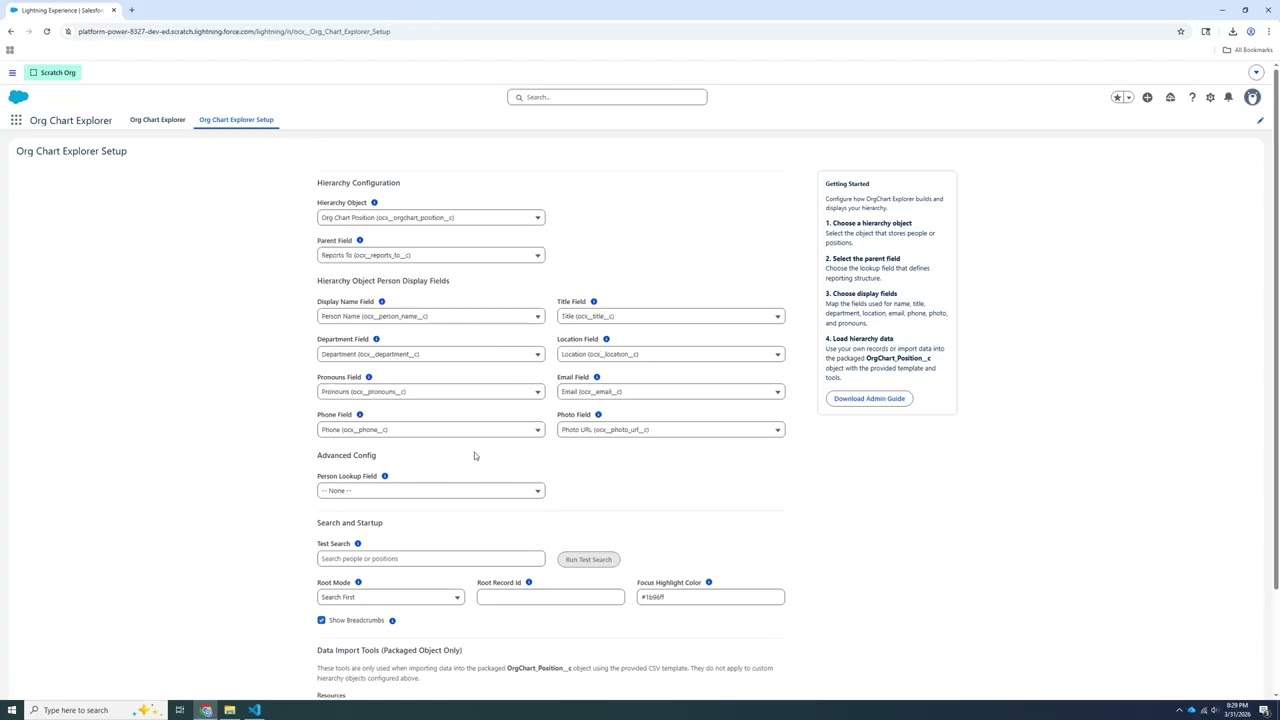Click the Root Record Id input
Image resolution: width=1280 pixels, height=720 pixels.
click(551, 597)
